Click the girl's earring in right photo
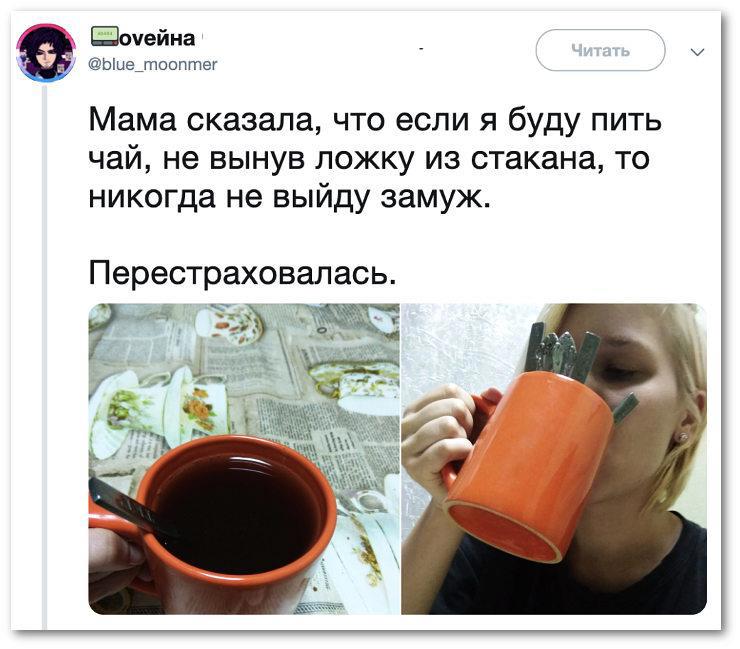Viewport: 740px width, 649px height. click(x=681, y=438)
